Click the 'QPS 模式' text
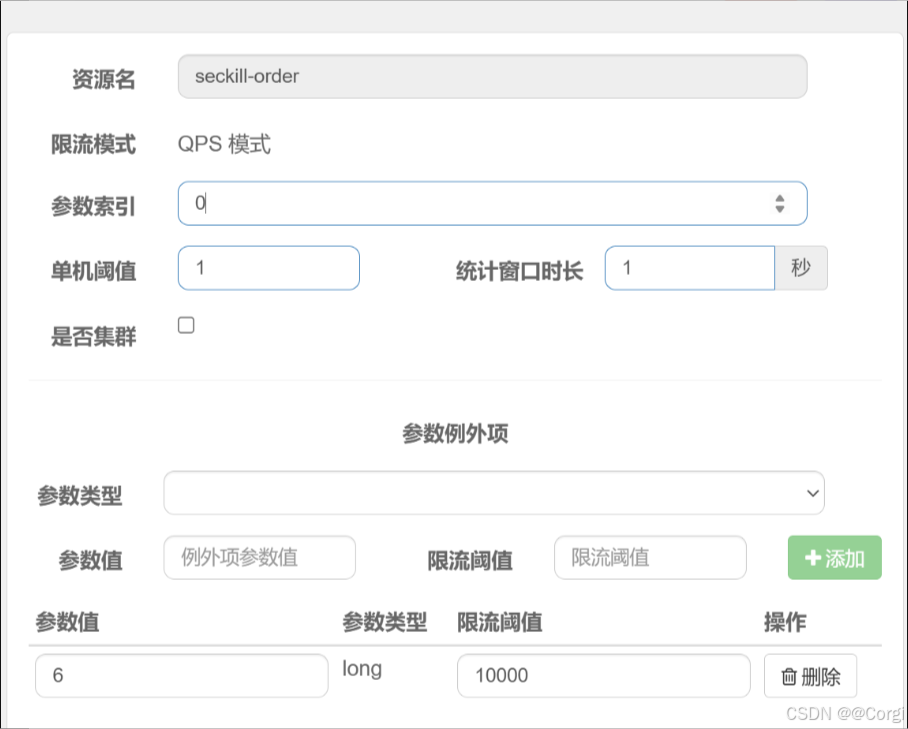The width and height of the screenshot is (908, 729). (224, 144)
